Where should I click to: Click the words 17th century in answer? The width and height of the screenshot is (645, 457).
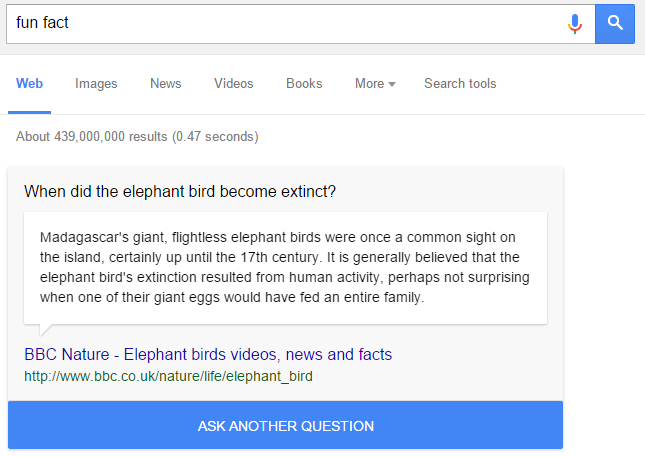279,257
